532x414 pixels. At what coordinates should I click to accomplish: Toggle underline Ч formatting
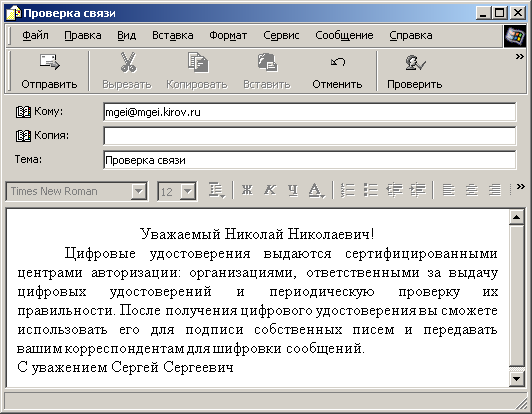[x=293, y=190]
